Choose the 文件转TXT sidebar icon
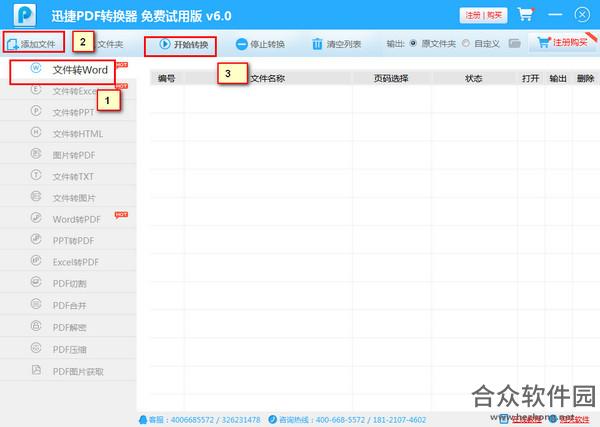This screenshot has height=427, width=600. click(36, 175)
